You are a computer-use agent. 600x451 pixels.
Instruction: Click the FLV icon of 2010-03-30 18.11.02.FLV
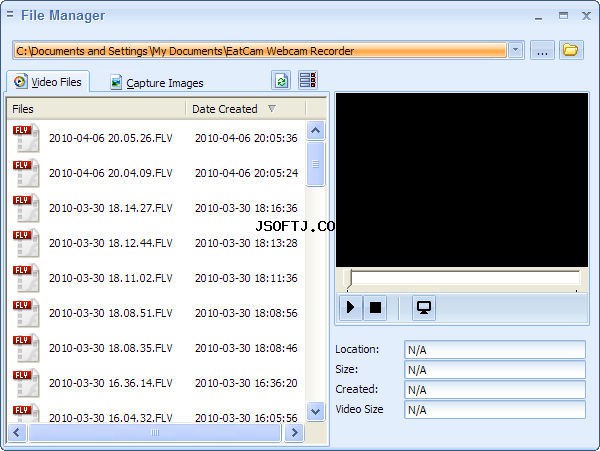tap(26, 278)
